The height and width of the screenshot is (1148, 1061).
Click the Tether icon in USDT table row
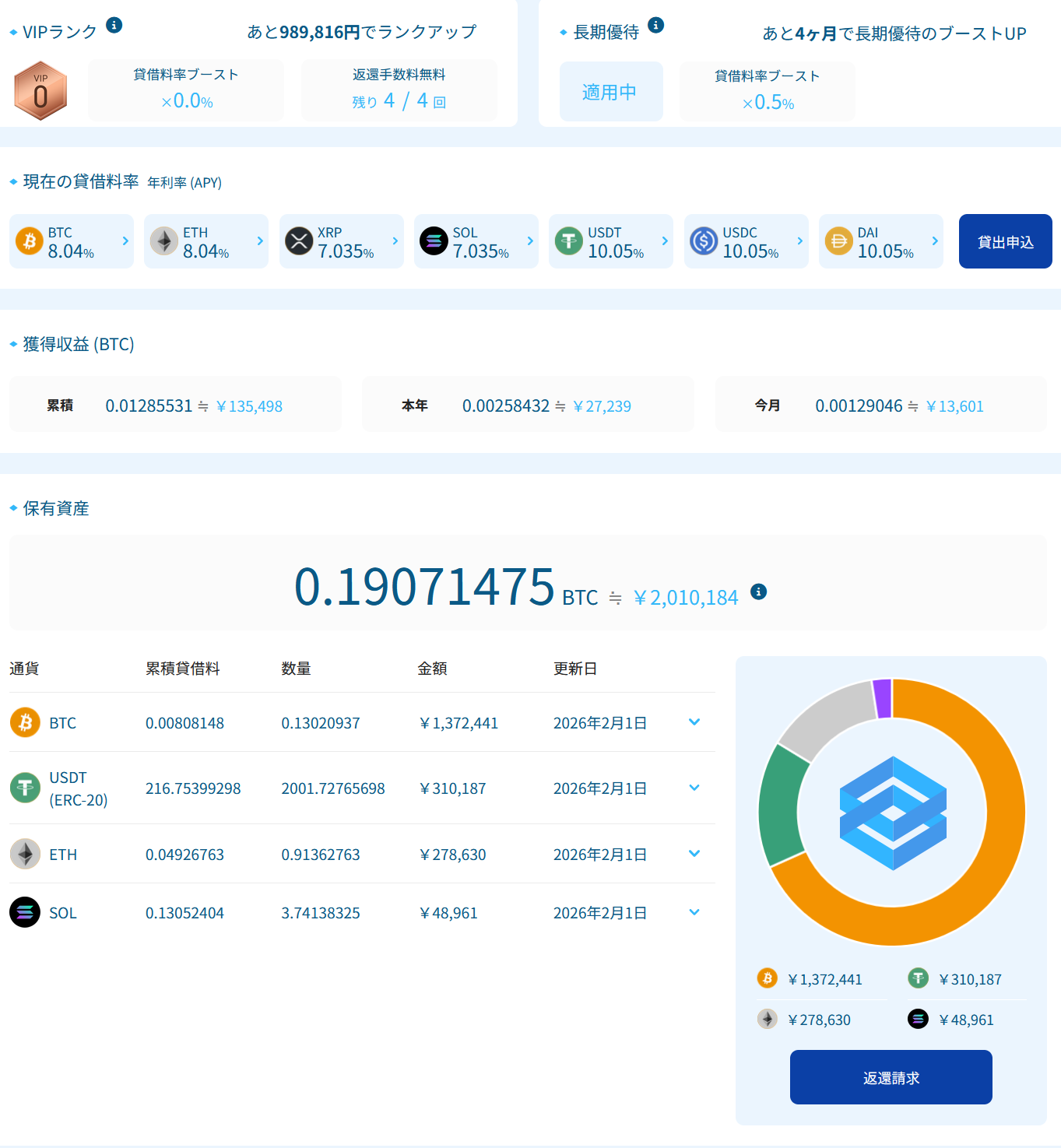point(25,788)
